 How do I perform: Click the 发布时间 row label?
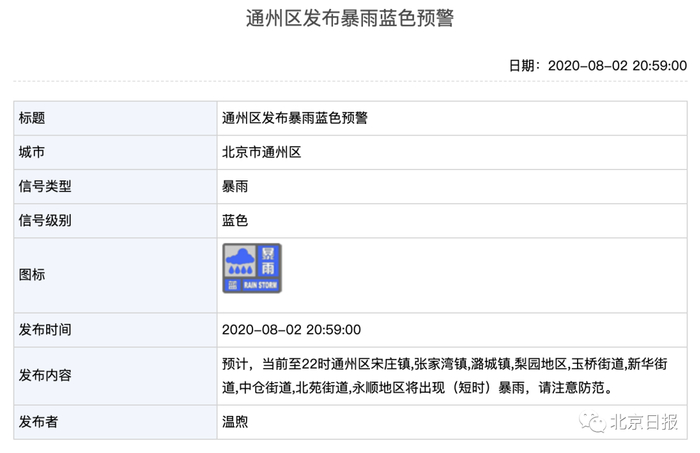click(45, 330)
